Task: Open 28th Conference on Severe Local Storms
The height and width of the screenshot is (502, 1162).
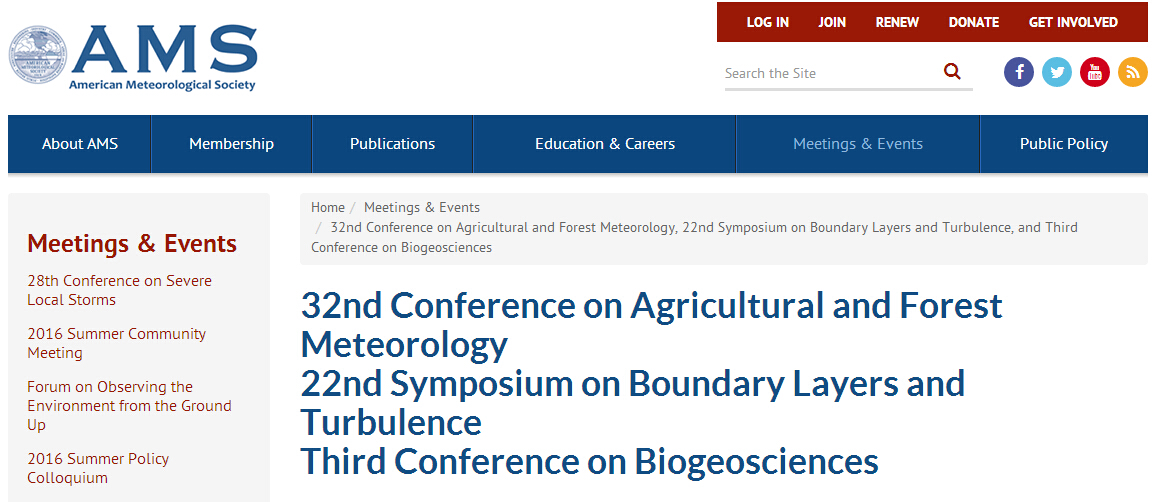Action: [x=119, y=291]
